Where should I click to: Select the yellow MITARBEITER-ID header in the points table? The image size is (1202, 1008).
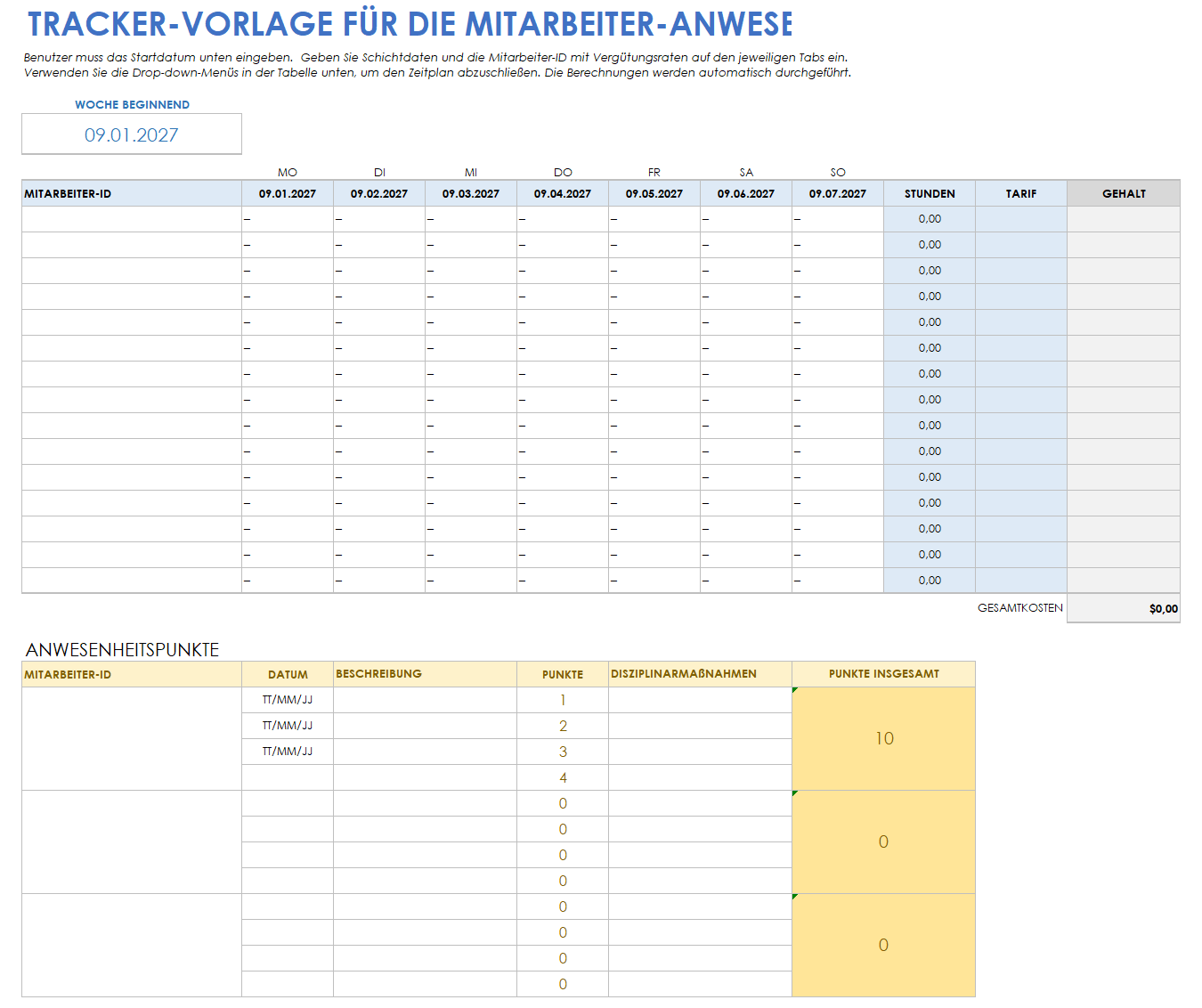click(x=132, y=674)
